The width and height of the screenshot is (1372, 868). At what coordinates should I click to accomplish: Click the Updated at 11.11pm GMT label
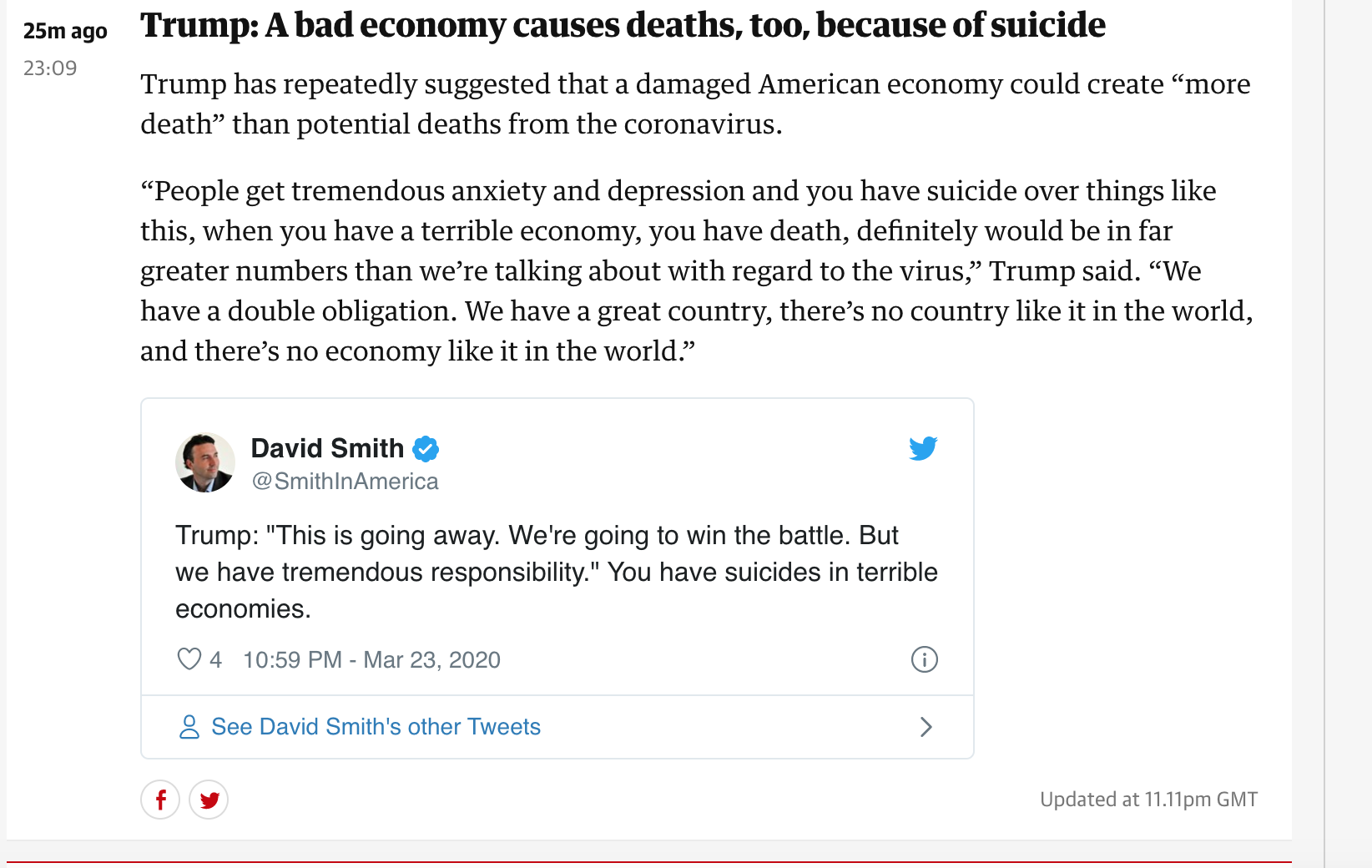[x=1148, y=800]
